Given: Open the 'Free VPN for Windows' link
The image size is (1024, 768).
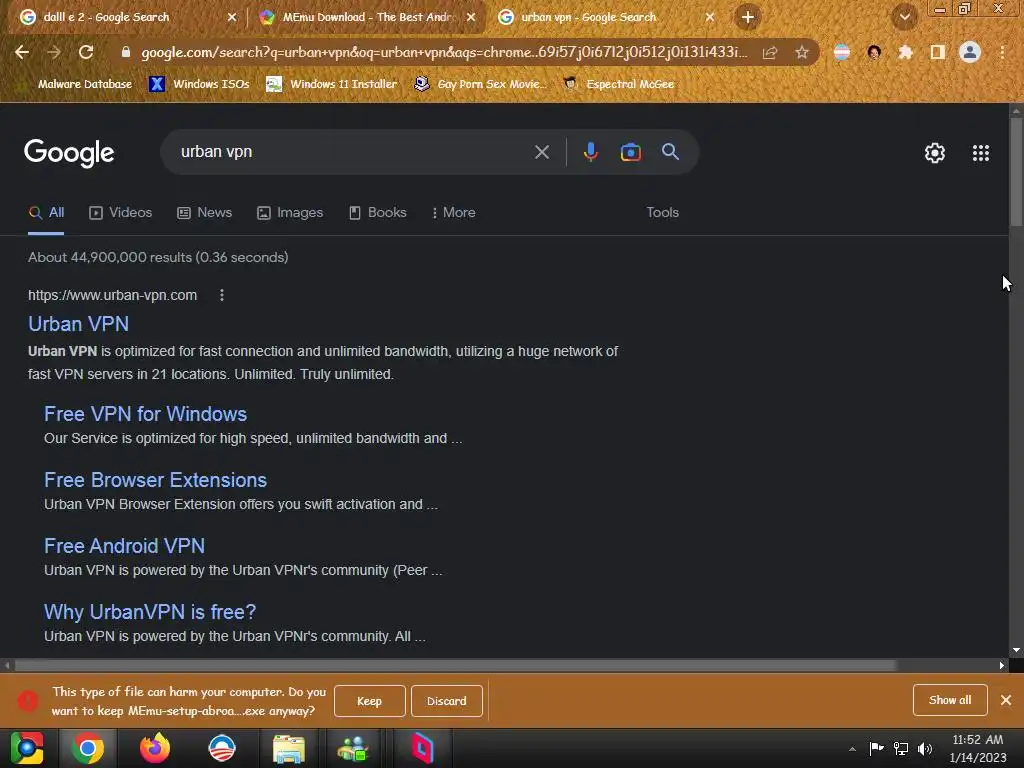Looking at the screenshot, I should pyautogui.click(x=145, y=414).
